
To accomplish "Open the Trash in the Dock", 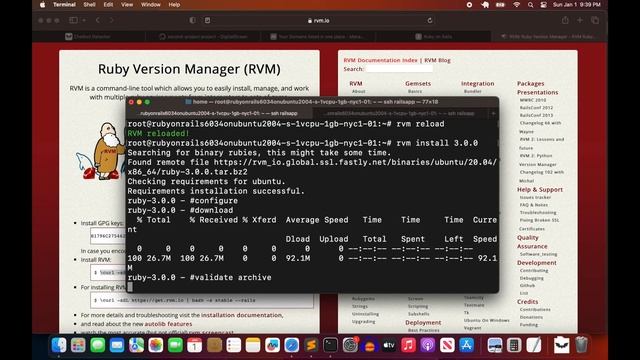I will pos(581,345).
